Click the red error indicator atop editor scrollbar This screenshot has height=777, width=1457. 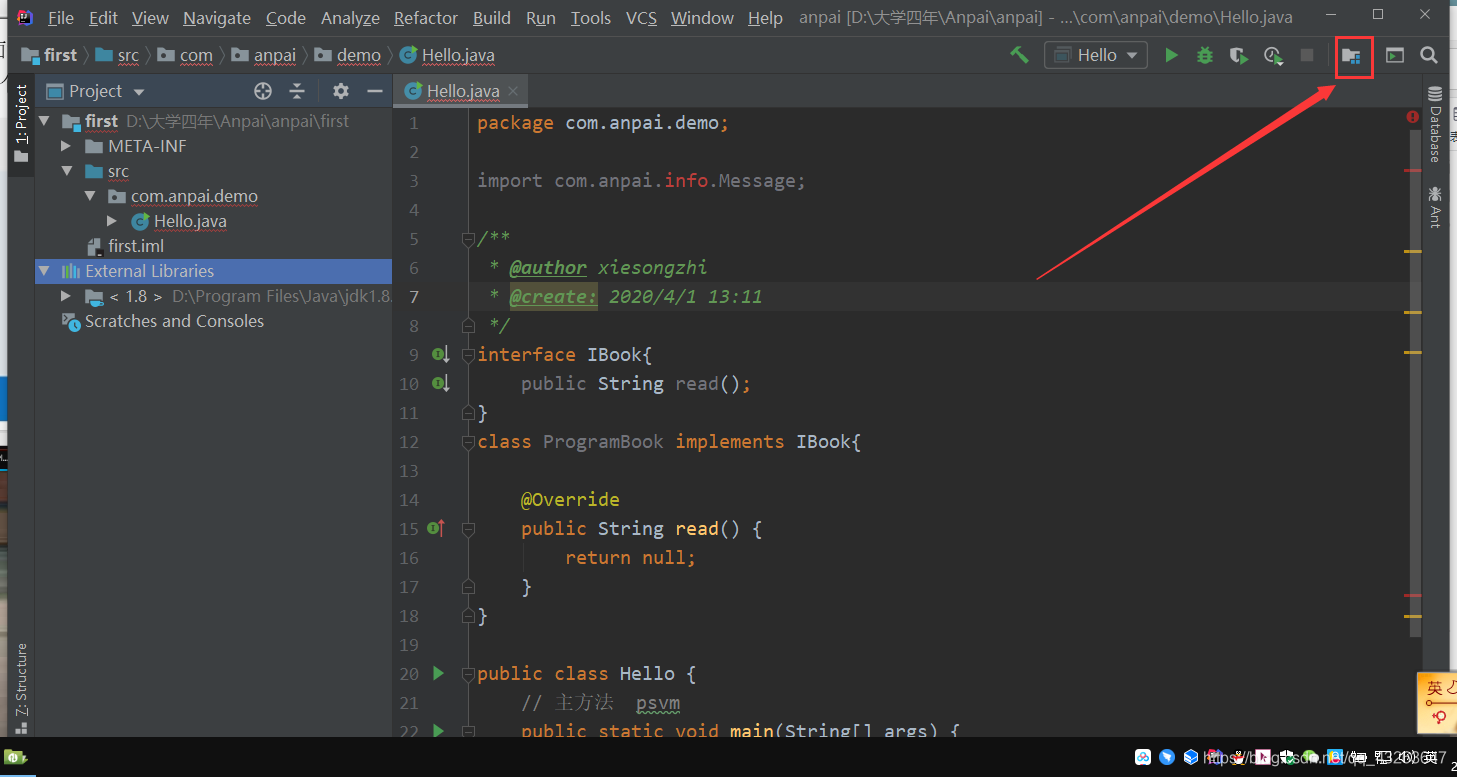pos(1412,118)
